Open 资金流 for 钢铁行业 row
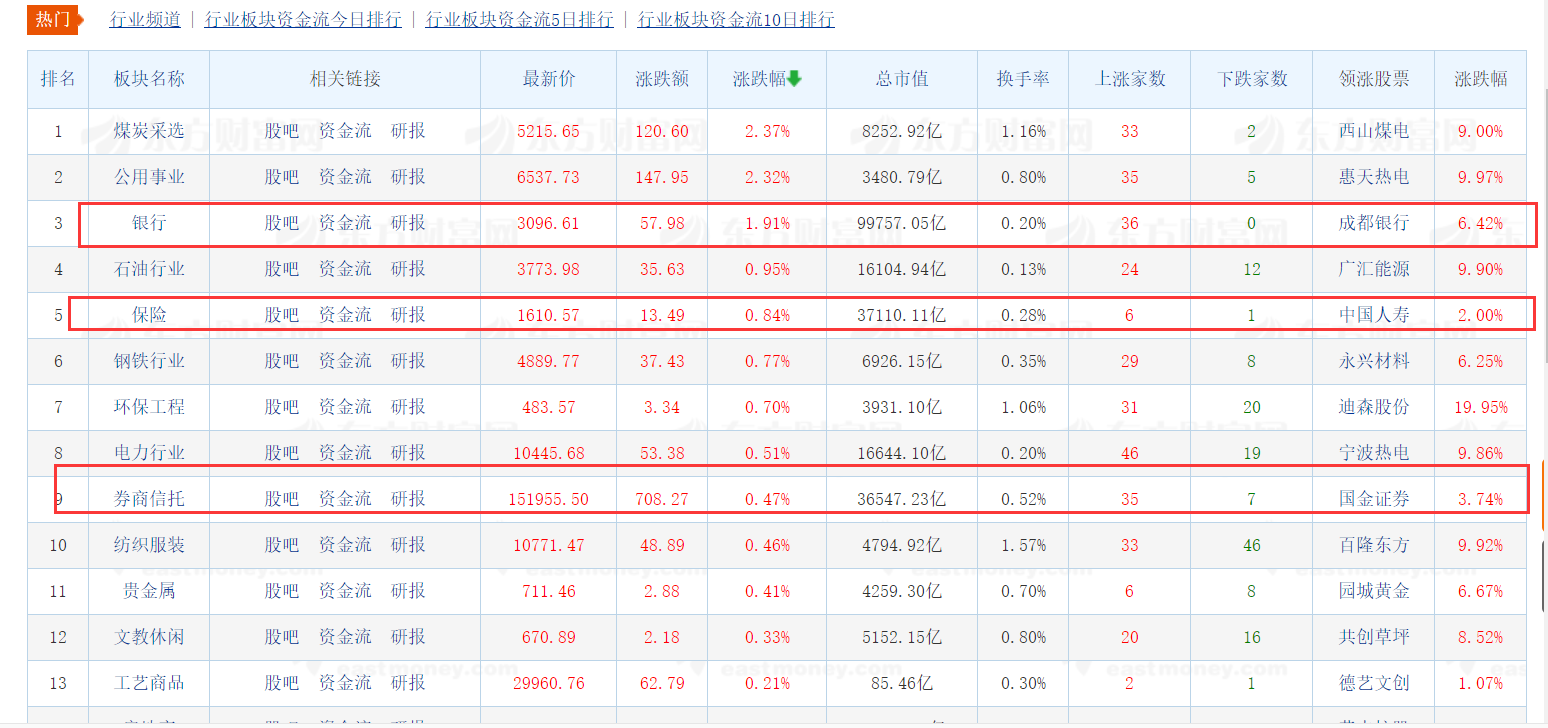The image size is (1548, 728). point(345,361)
